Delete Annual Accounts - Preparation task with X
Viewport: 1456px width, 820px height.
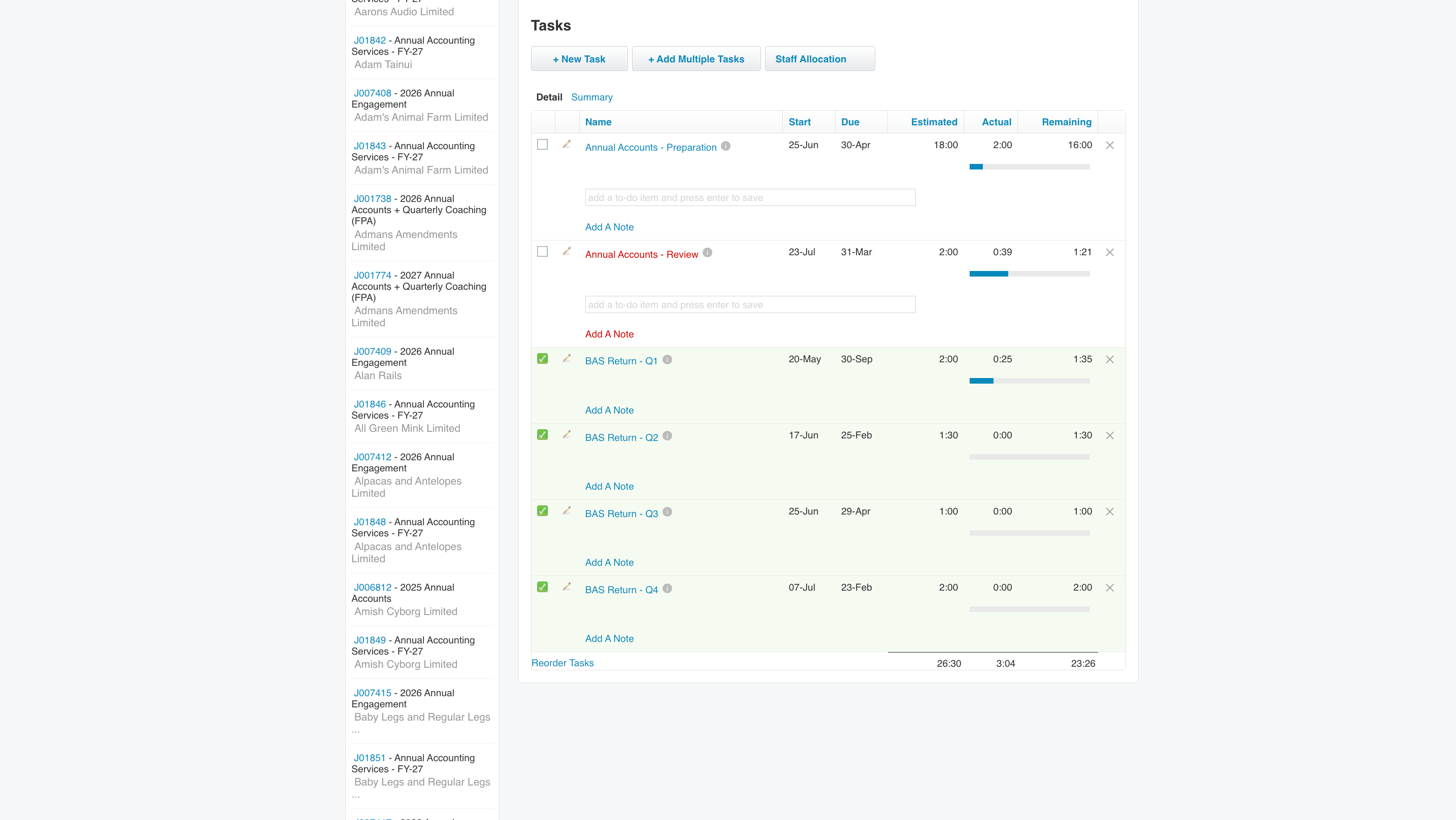click(1110, 145)
